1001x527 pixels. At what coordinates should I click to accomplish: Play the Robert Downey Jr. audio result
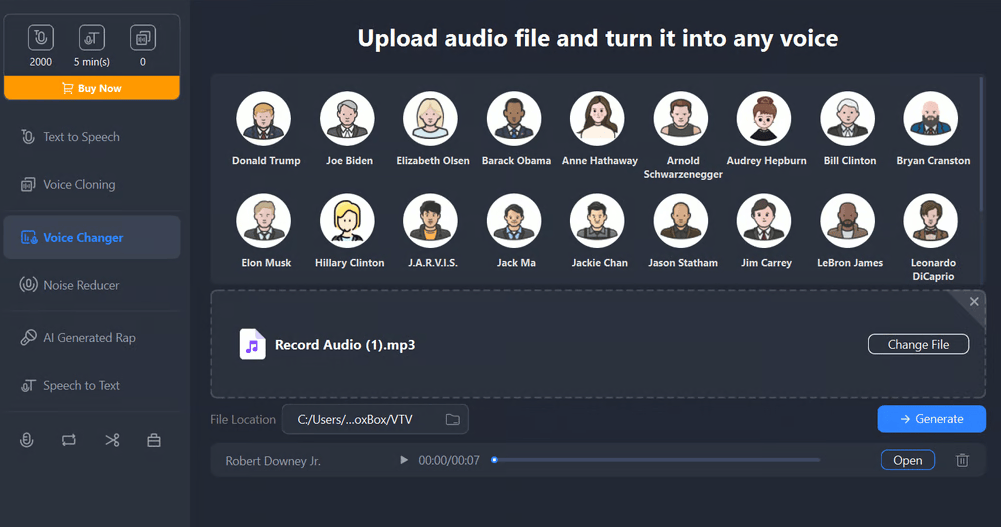[x=403, y=460]
